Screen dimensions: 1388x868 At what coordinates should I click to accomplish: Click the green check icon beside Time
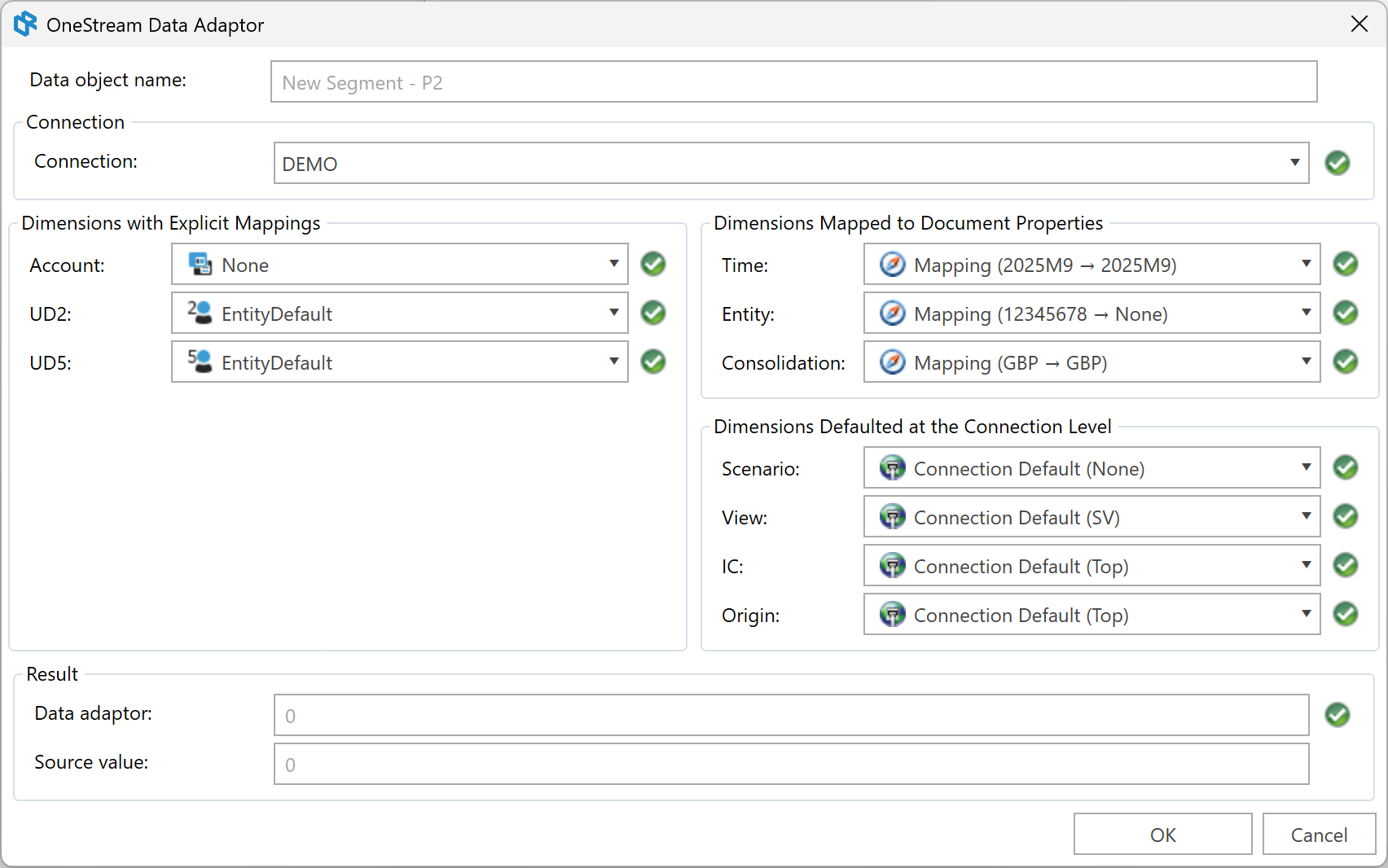coord(1346,264)
